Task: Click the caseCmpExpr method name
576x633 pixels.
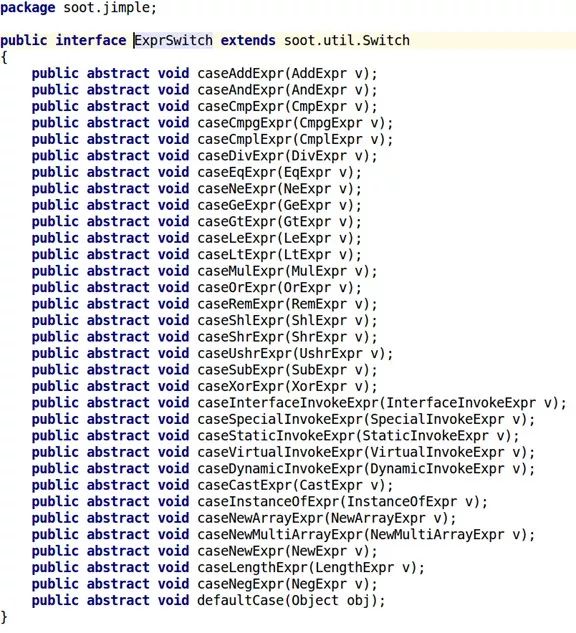Action: click(241, 107)
